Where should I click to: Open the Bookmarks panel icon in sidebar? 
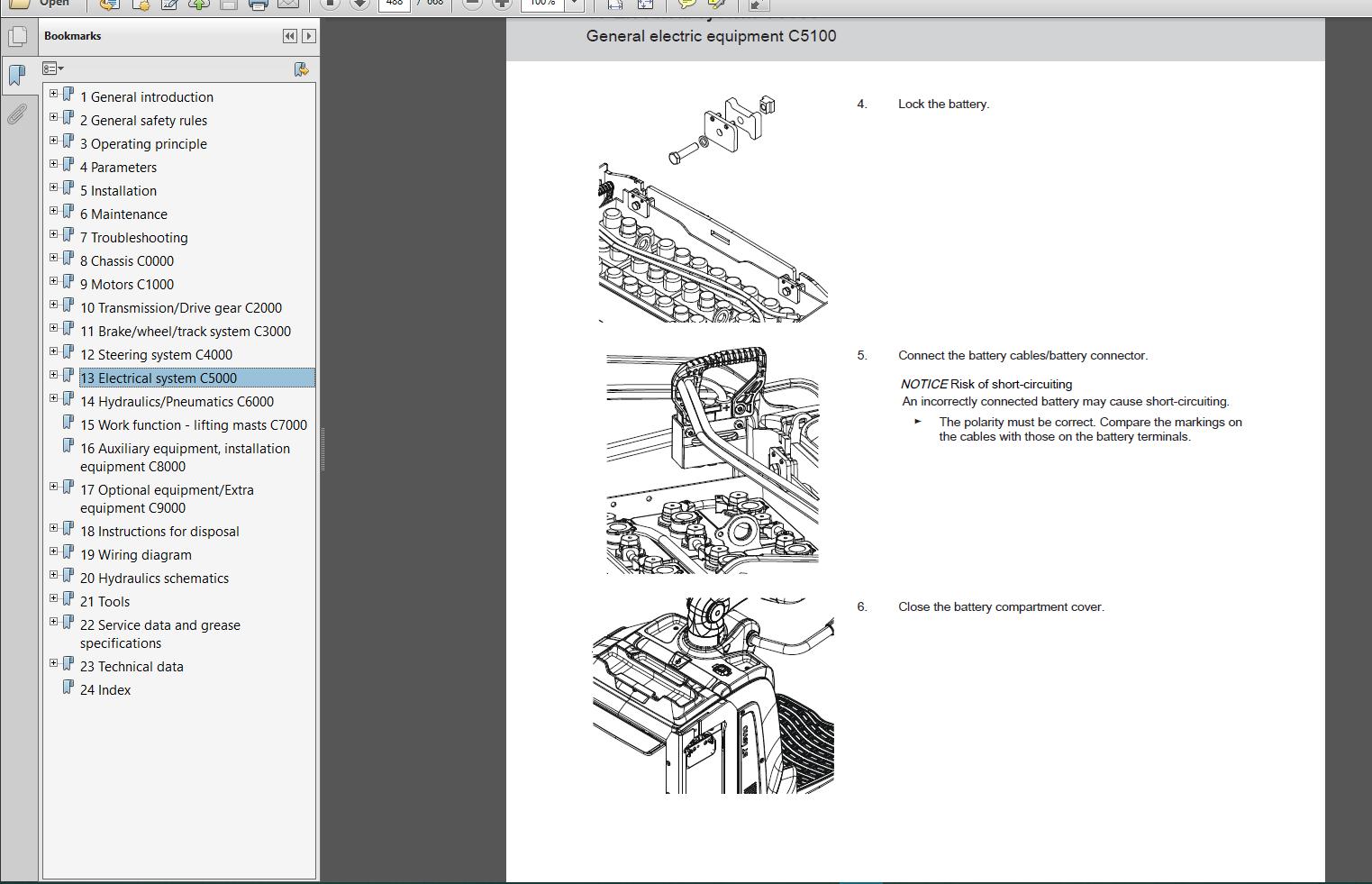(17, 75)
